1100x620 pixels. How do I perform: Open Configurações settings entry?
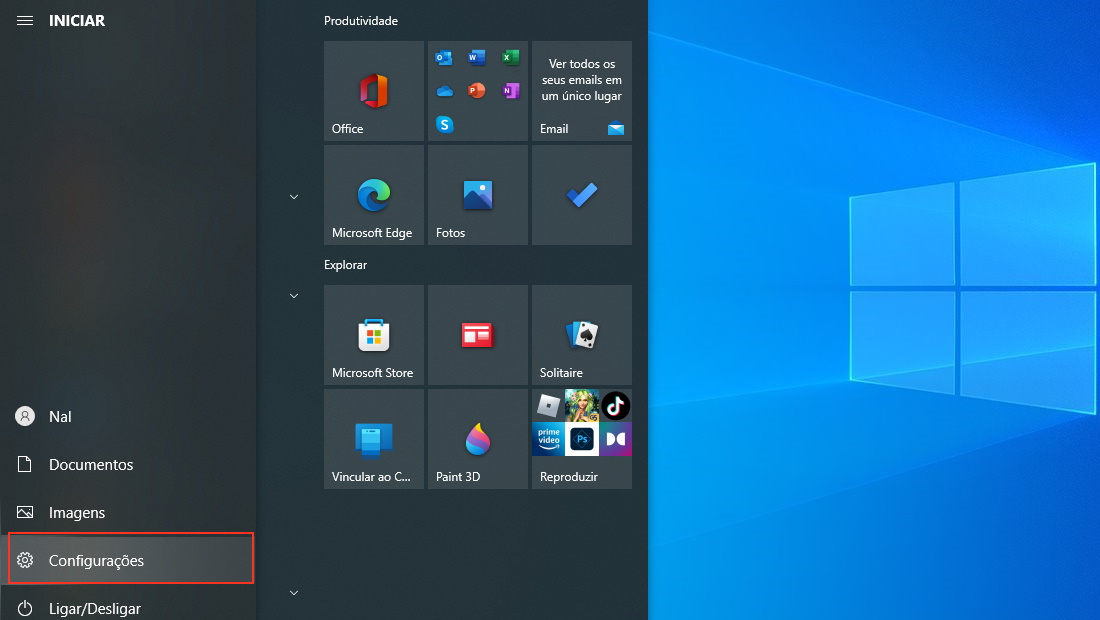[x=130, y=560]
